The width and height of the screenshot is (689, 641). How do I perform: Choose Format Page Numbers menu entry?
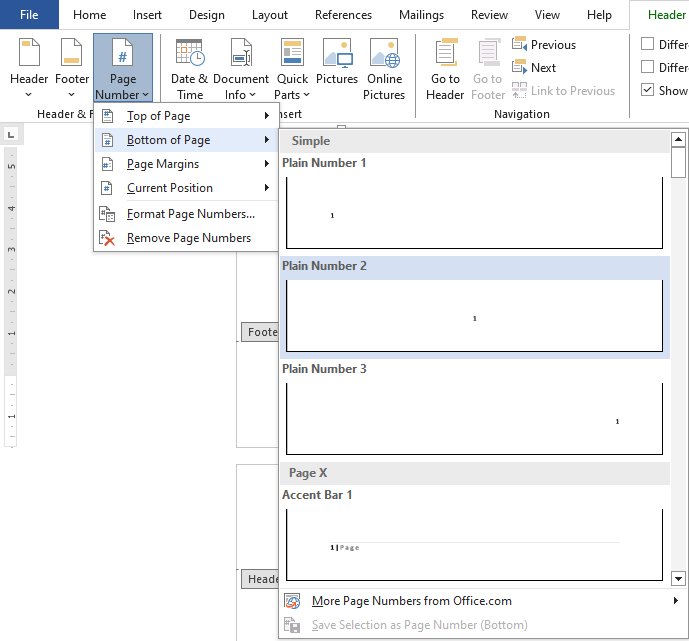[x=186, y=214]
